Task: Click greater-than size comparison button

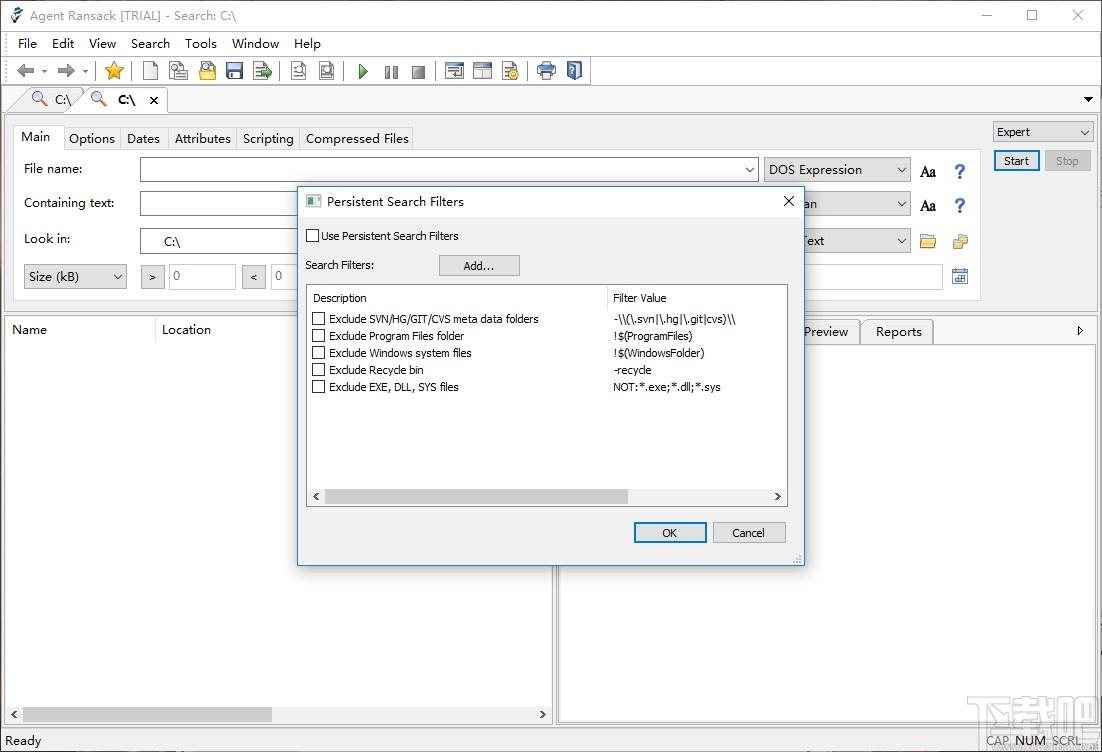Action: click(x=153, y=277)
